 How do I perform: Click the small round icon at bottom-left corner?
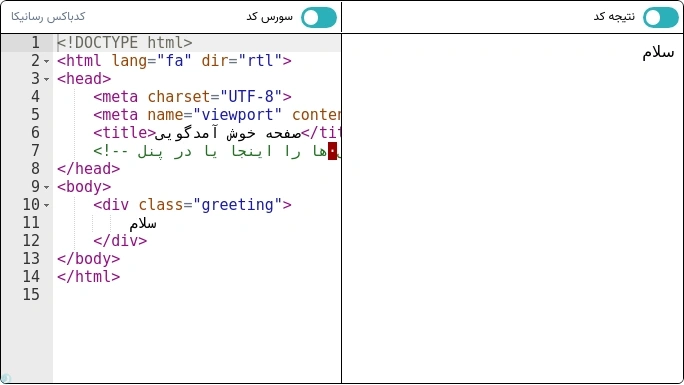pyautogui.click(x=6, y=378)
